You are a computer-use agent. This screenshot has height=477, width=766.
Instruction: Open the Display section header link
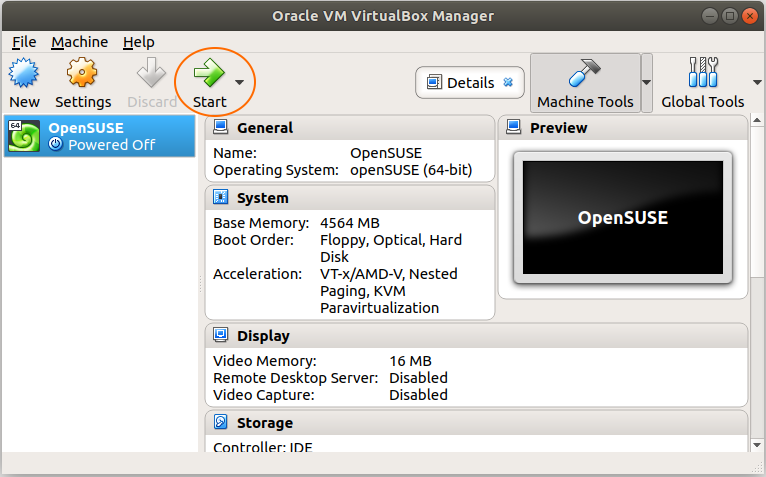point(263,336)
